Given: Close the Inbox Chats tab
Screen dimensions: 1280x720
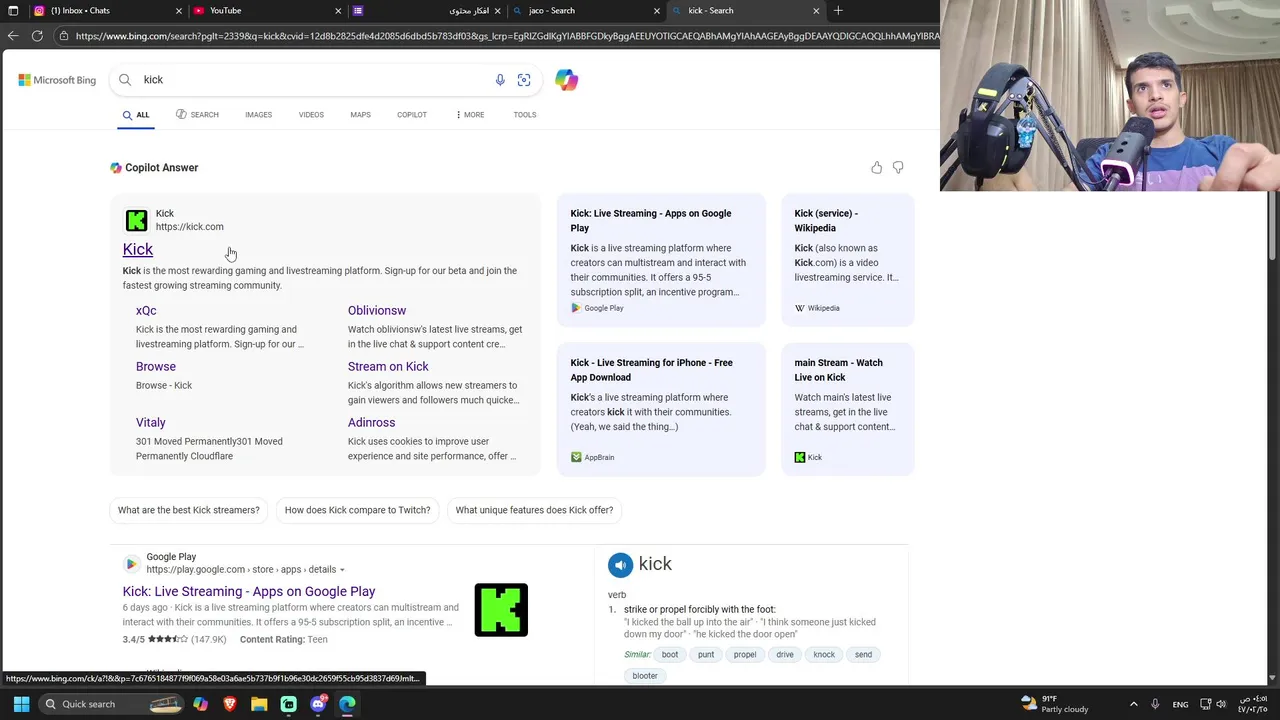Looking at the screenshot, I should click(179, 11).
